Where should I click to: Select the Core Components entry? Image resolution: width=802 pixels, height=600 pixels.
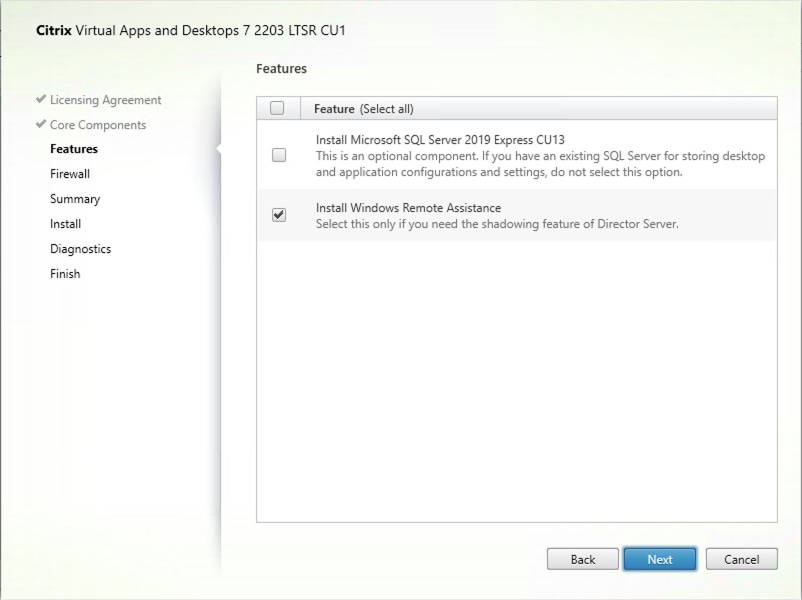click(x=100, y=124)
